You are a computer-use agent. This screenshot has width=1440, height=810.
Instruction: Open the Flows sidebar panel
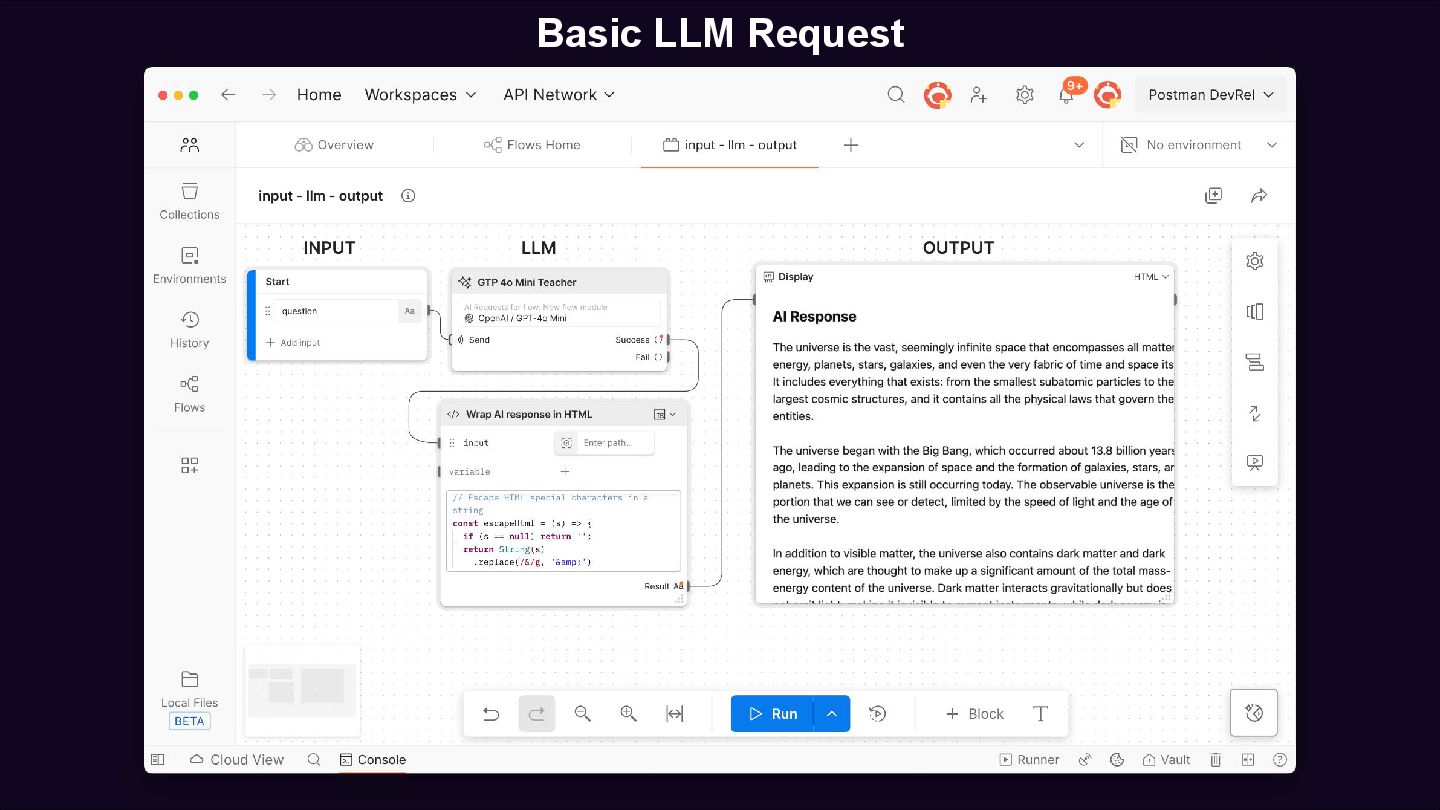189,394
